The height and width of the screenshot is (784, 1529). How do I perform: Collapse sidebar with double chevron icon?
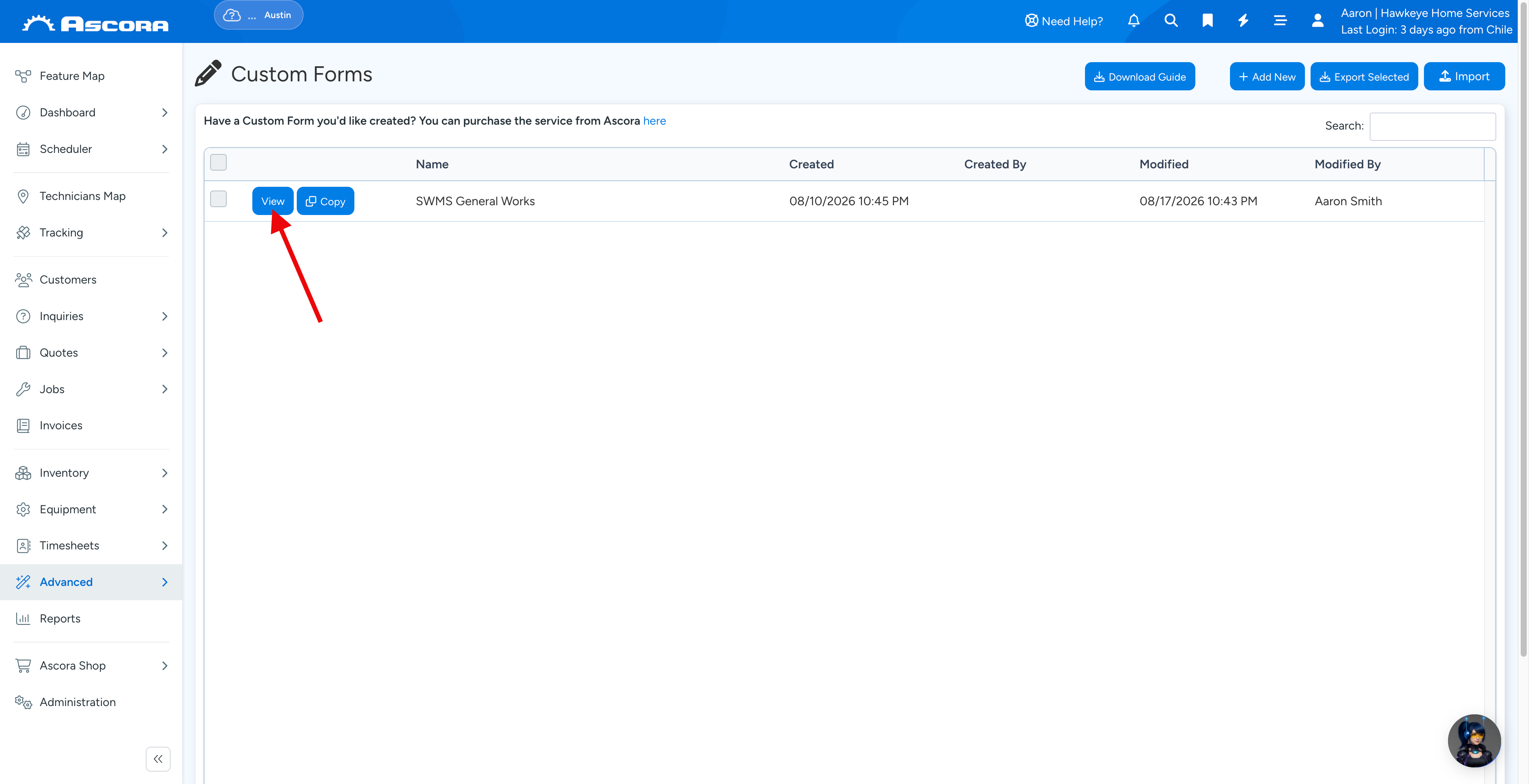(x=158, y=758)
